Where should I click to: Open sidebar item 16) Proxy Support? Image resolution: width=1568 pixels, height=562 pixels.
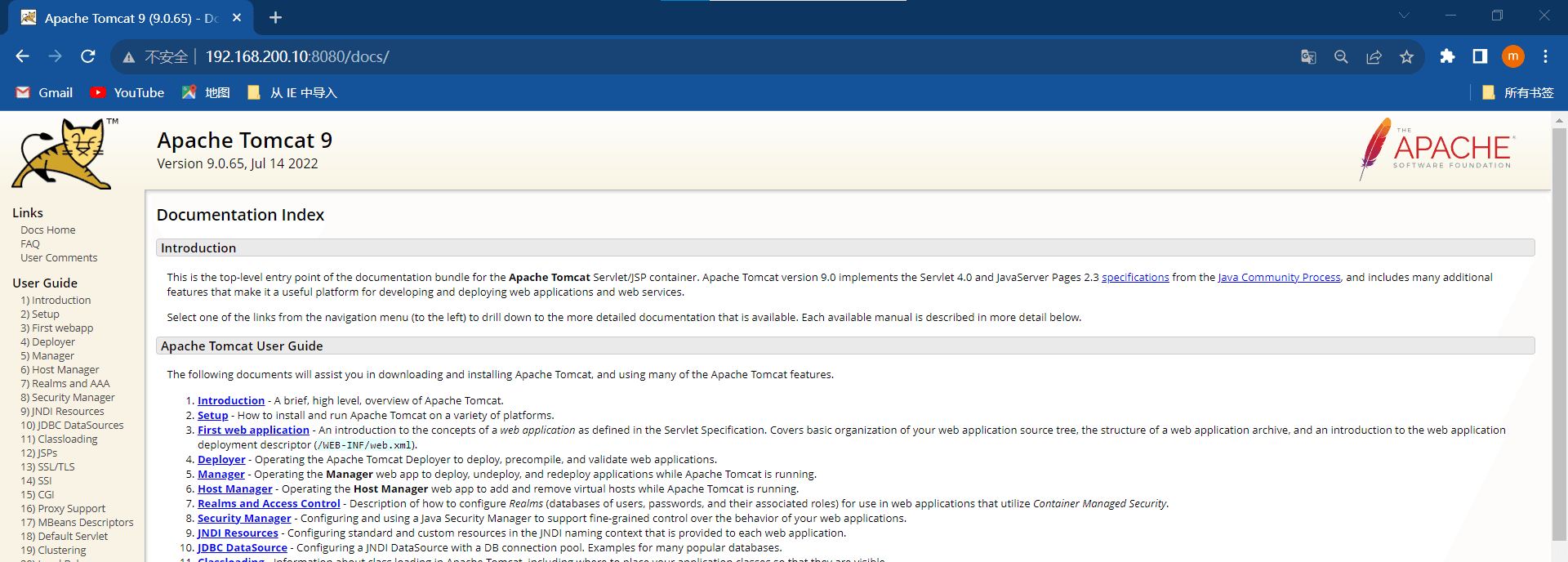[63, 509]
